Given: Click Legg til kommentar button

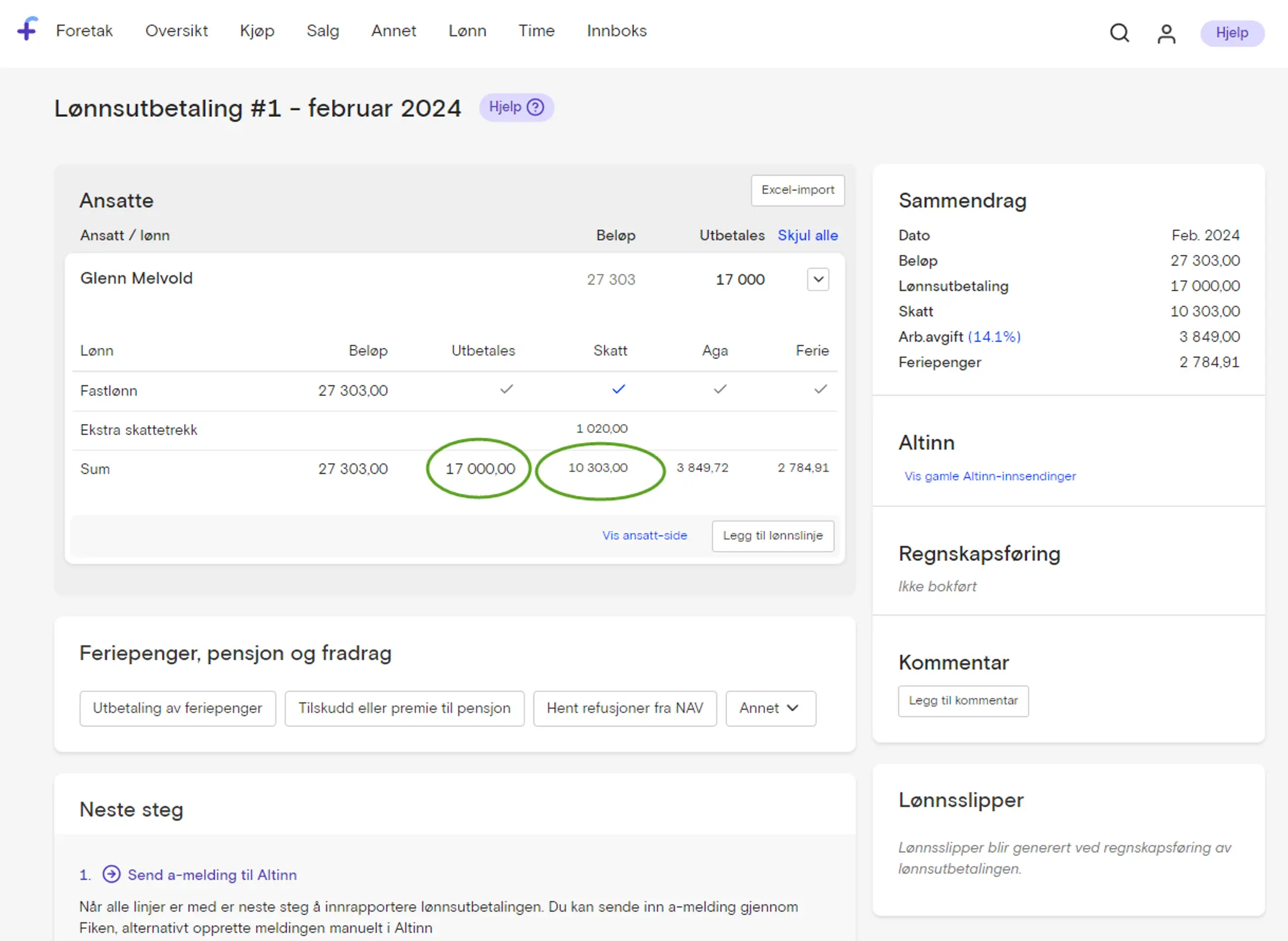Looking at the screenshot, I should [963, 701].
